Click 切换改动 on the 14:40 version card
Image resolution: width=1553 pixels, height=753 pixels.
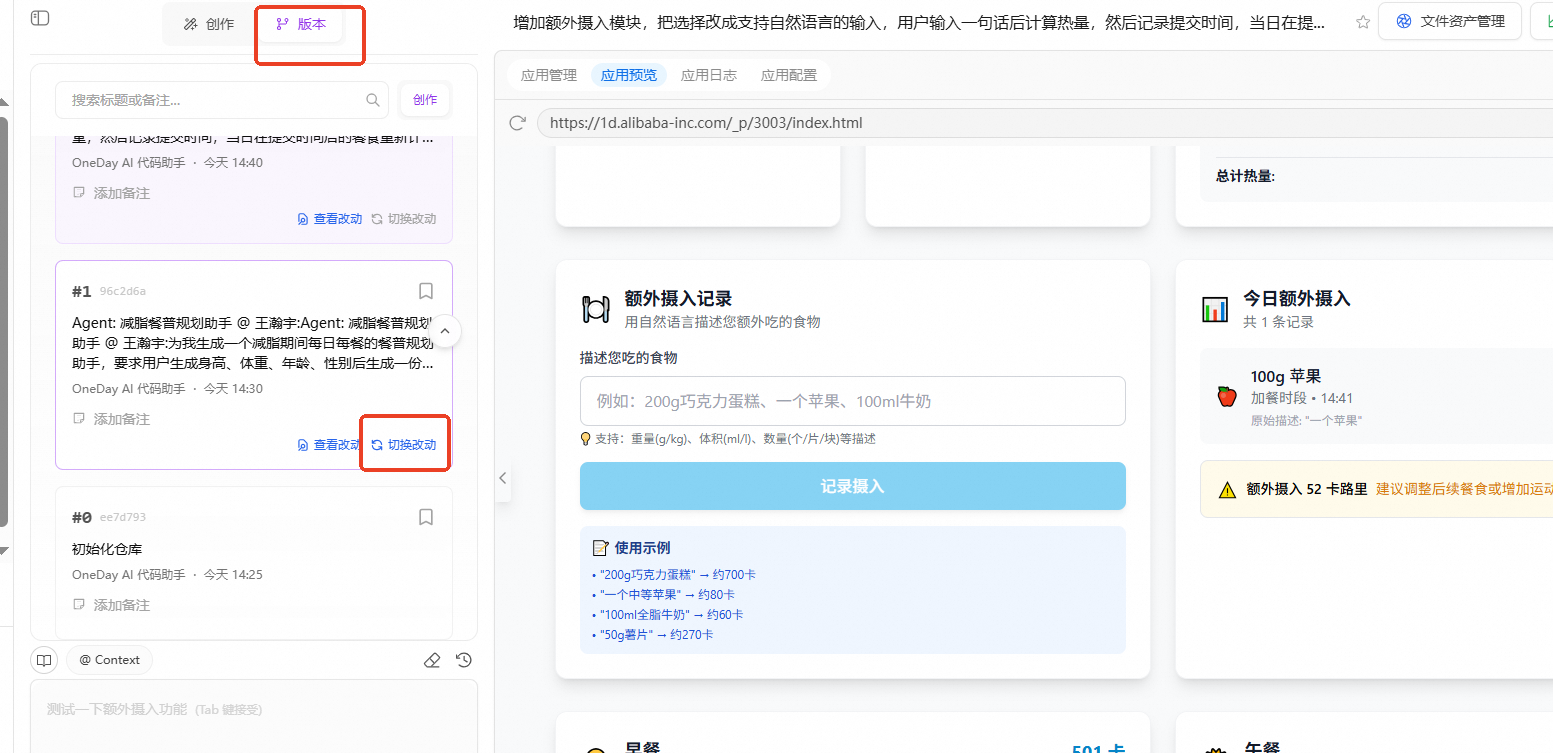[x=404, y=219]
